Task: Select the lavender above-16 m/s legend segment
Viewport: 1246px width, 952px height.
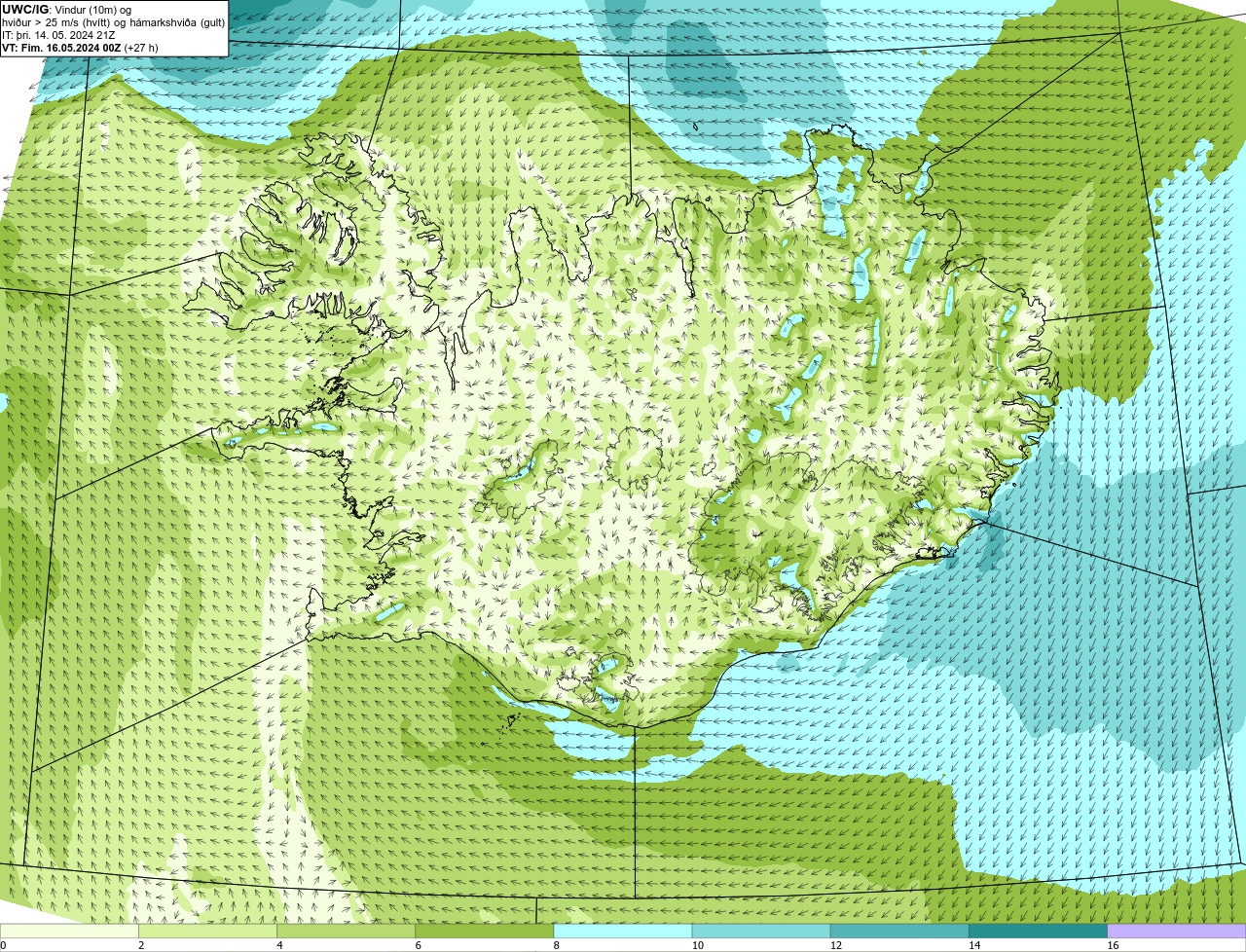Action: (1177, 931)
